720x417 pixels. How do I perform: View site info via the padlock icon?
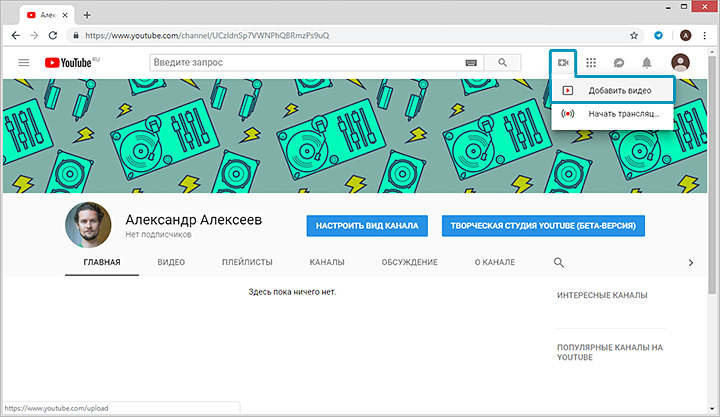76,35
